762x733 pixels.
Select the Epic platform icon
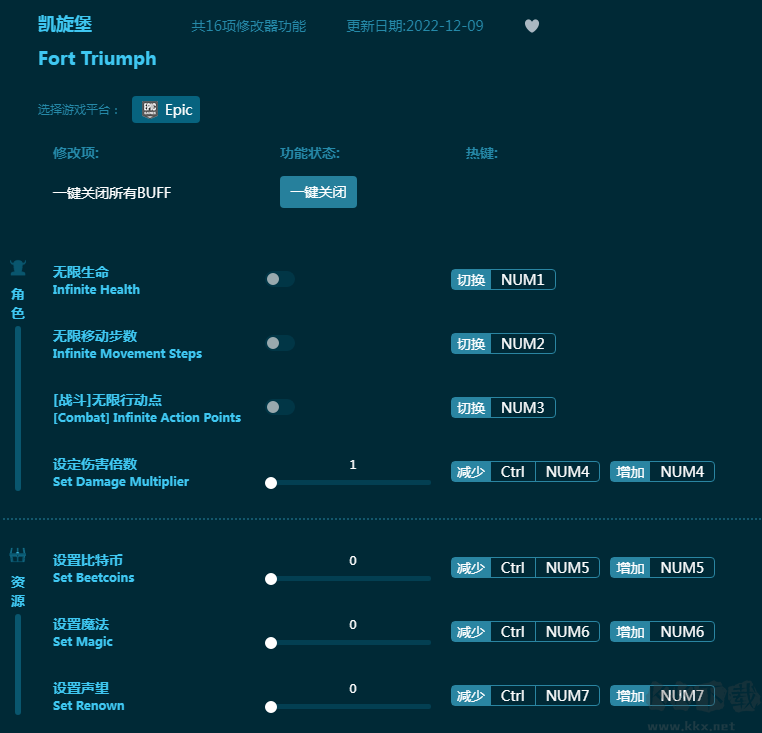click(150, 110)
